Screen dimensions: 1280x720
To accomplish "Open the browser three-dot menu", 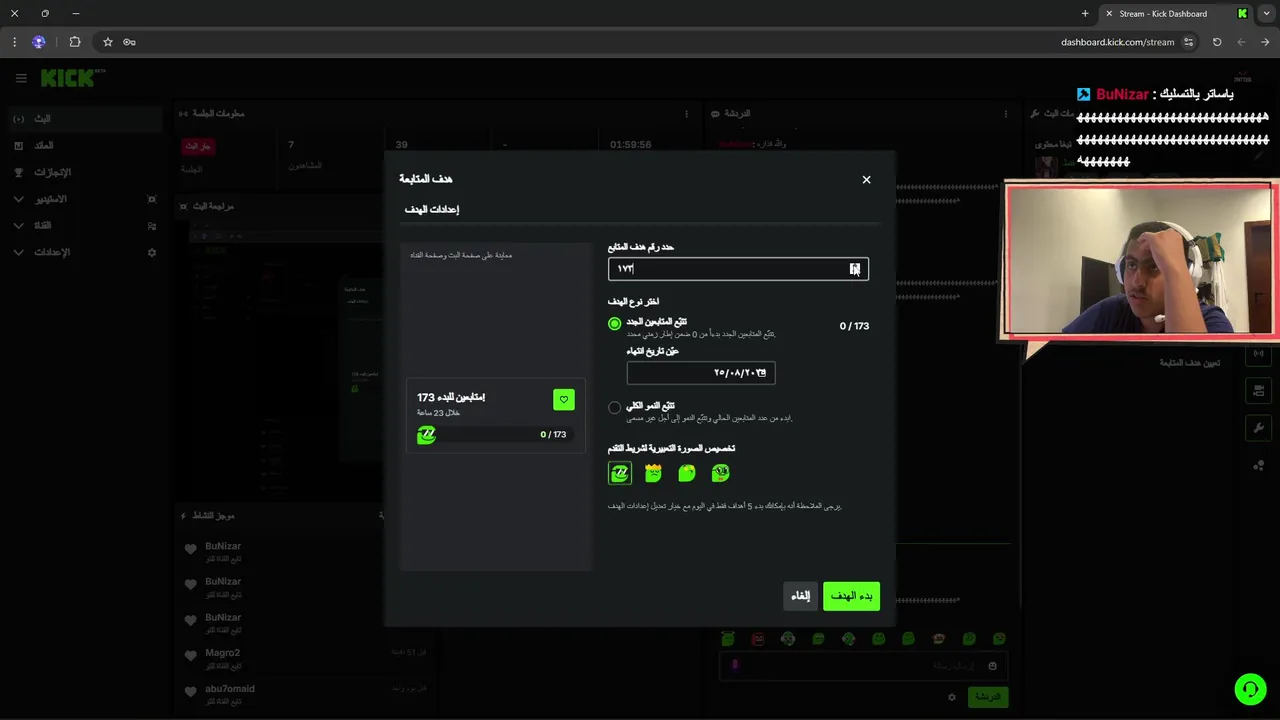I will click(14, 42).
